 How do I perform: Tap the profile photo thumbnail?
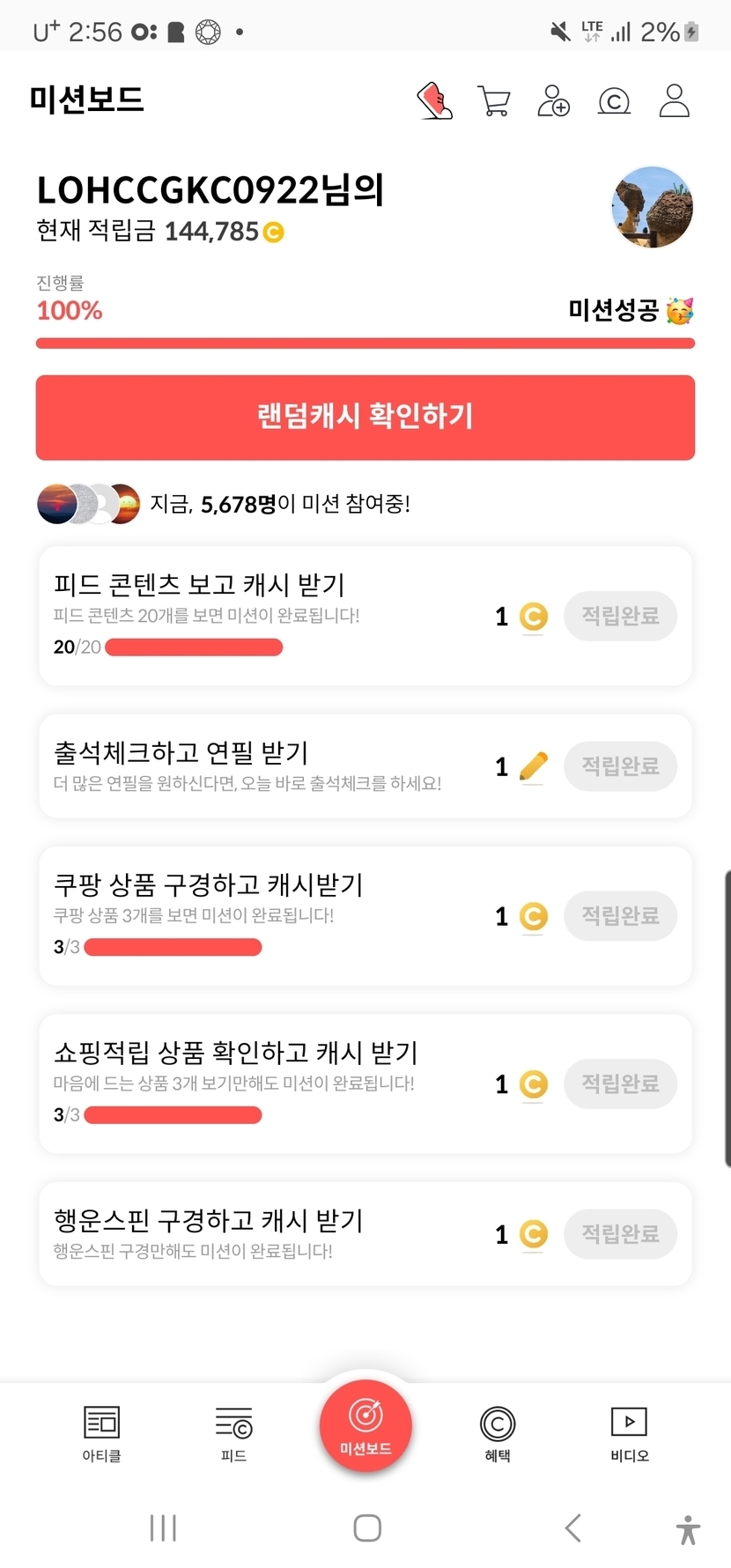pos(652,208)
